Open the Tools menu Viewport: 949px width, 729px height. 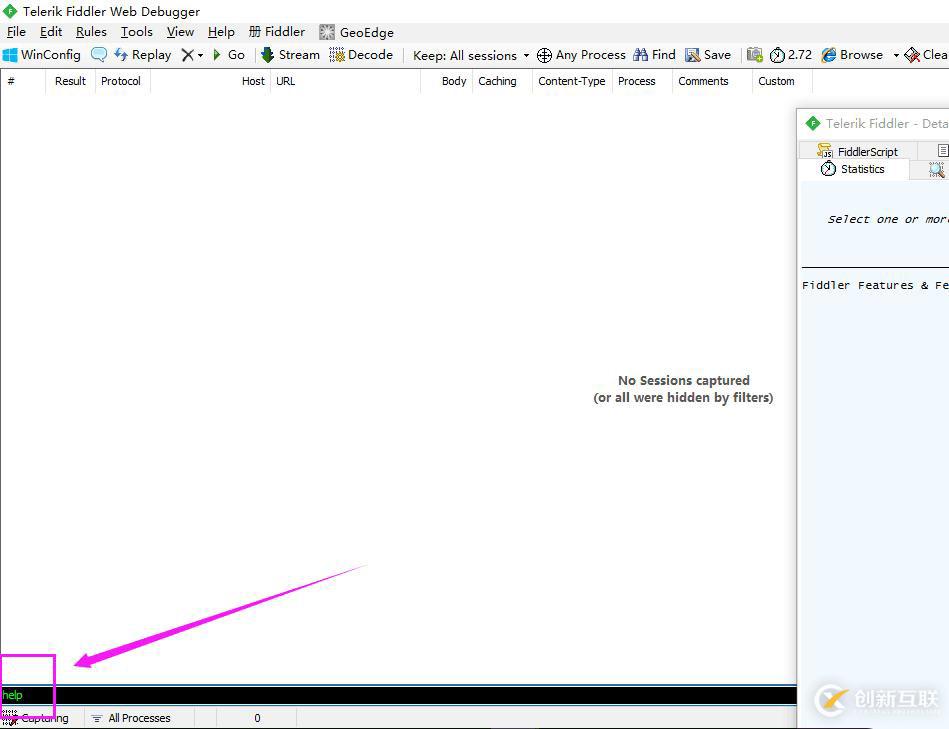[137, 32]
